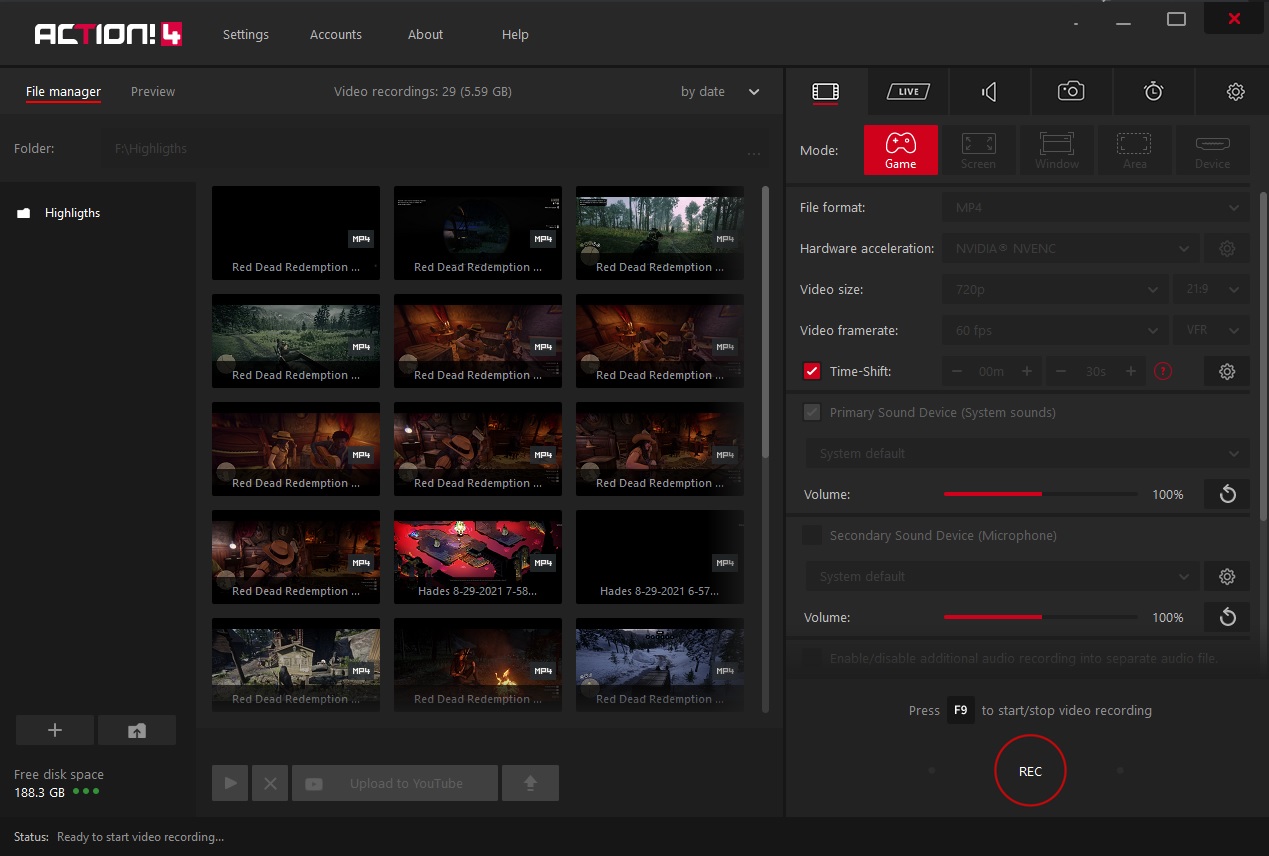Open the folder location button beside plus
Viewport: 1269px width, 856px height.
pyautogui.click(x=137, y=730)
